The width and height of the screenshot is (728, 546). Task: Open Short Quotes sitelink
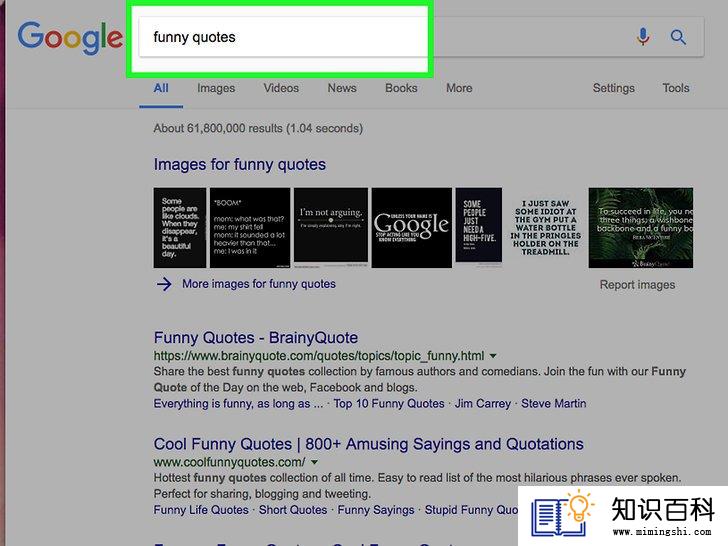(293, 510)
